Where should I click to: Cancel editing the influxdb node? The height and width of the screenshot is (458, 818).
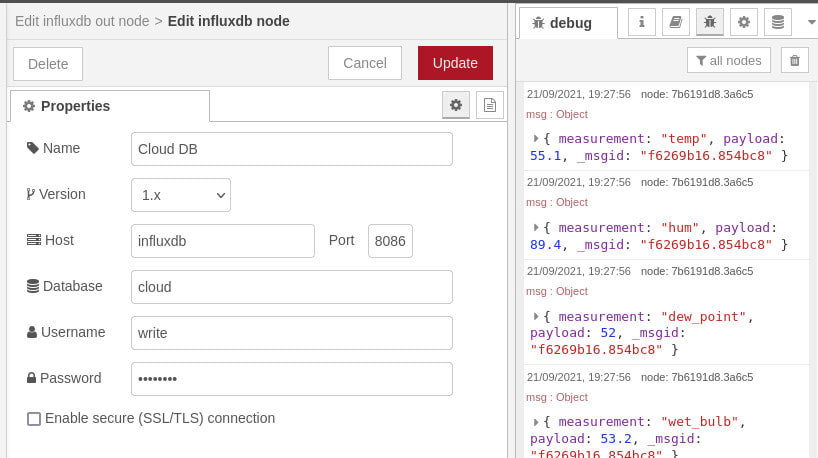365,63
